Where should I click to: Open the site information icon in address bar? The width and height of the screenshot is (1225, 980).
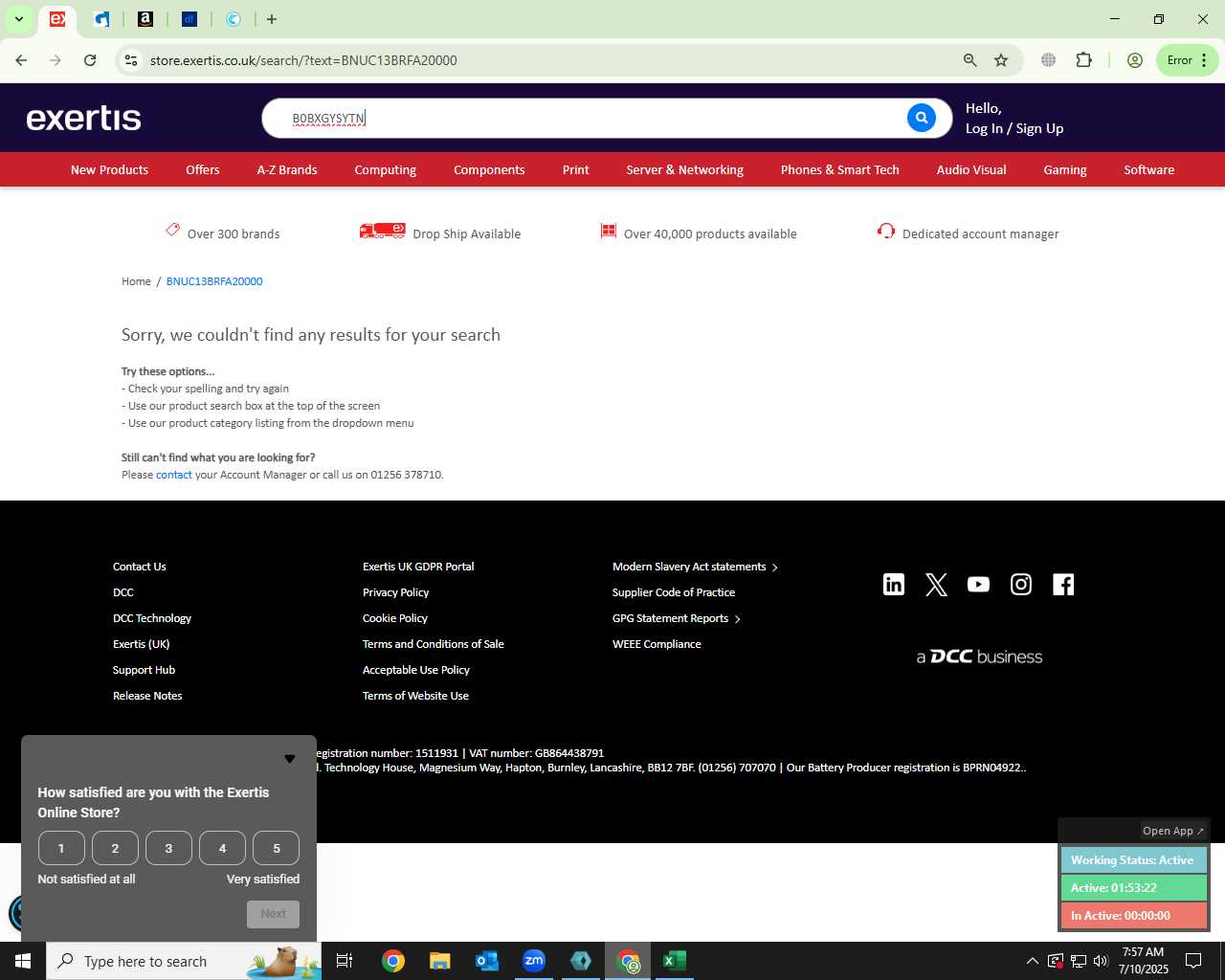(131, 60)
